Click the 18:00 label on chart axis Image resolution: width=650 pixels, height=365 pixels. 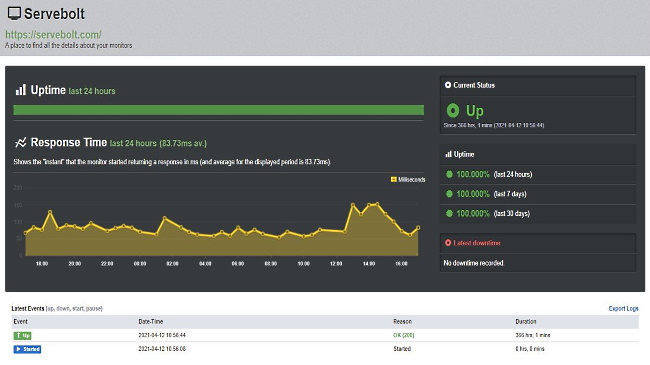coord(42,263)
